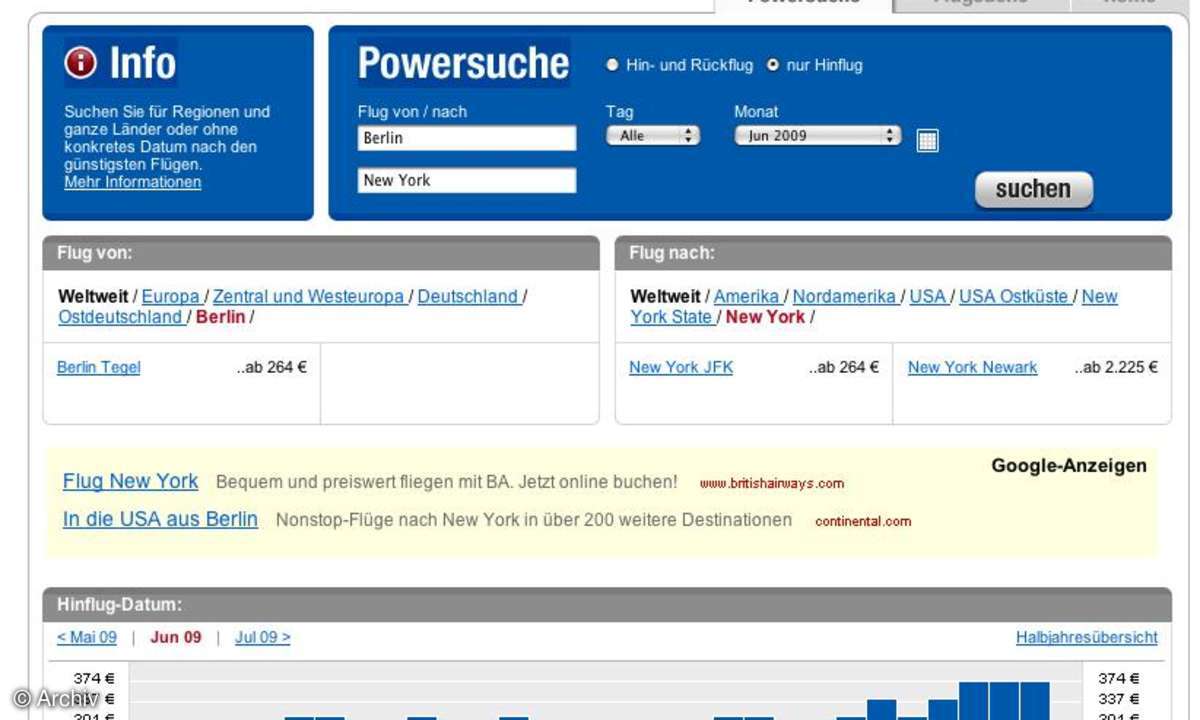The image size is (1200, 720).
Task: Open the New York JFK airport link
Action: click(681, 367)
